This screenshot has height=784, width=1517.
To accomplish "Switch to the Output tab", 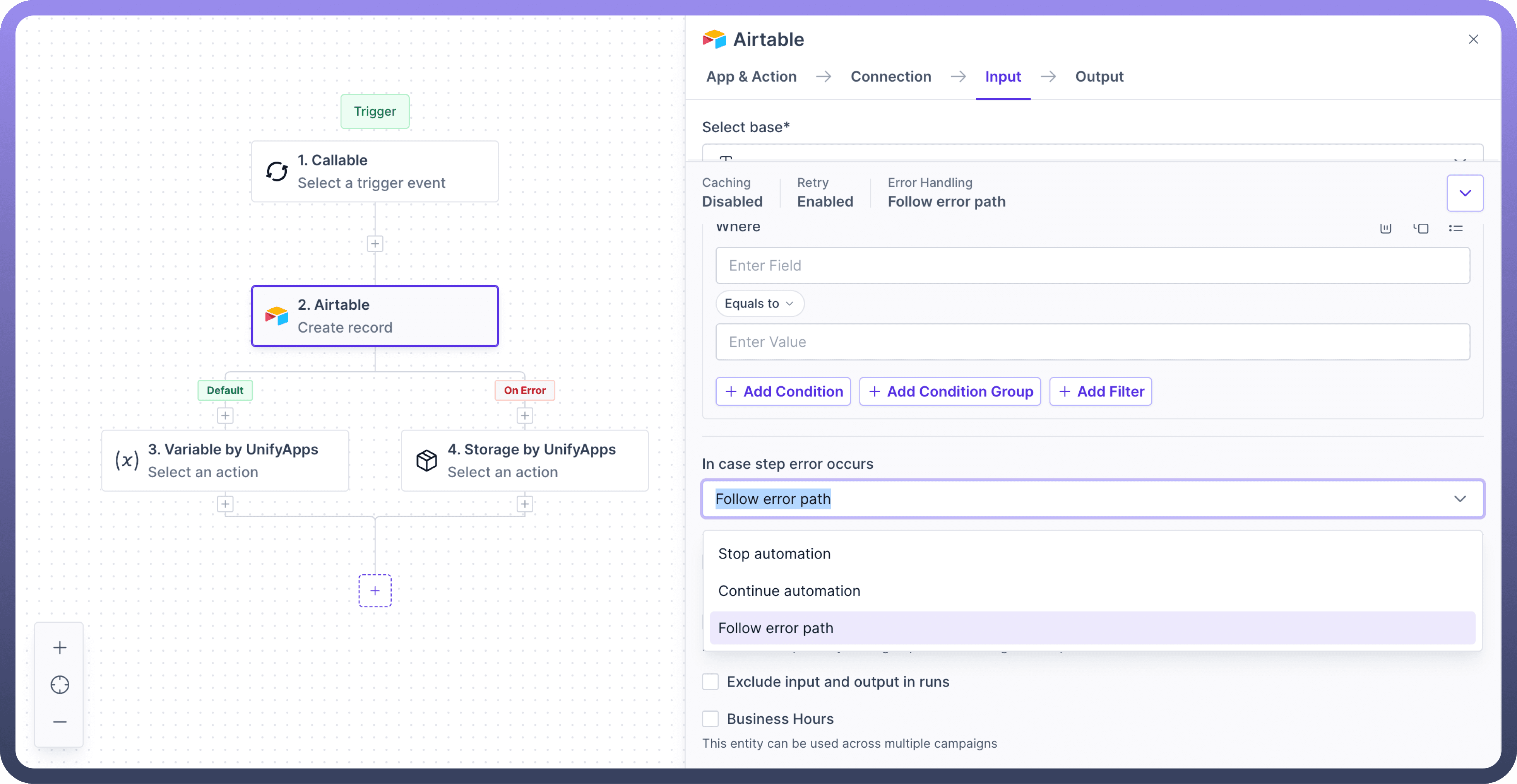I will click(x=1099, y=77).
